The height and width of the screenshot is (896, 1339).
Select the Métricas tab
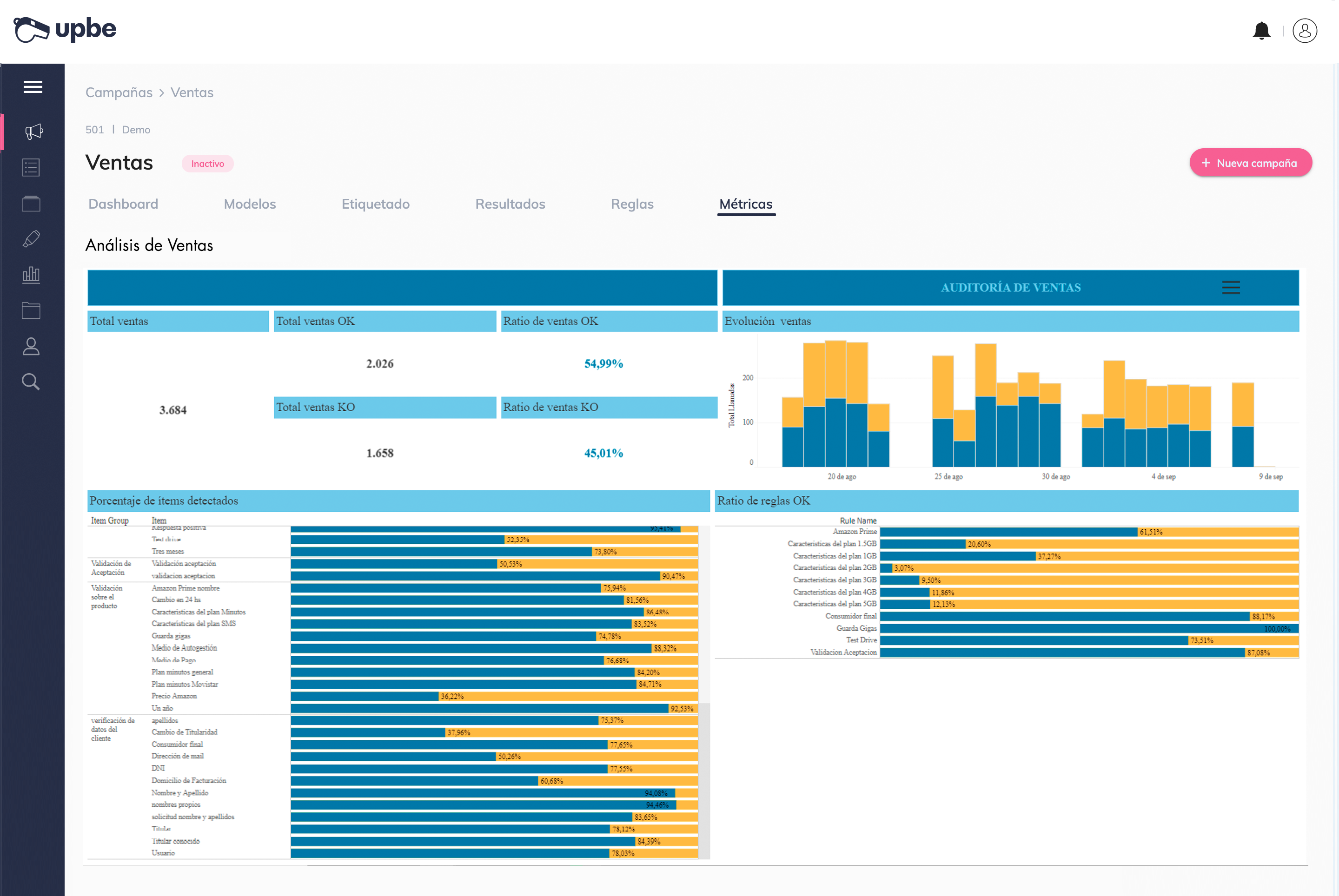746,204
